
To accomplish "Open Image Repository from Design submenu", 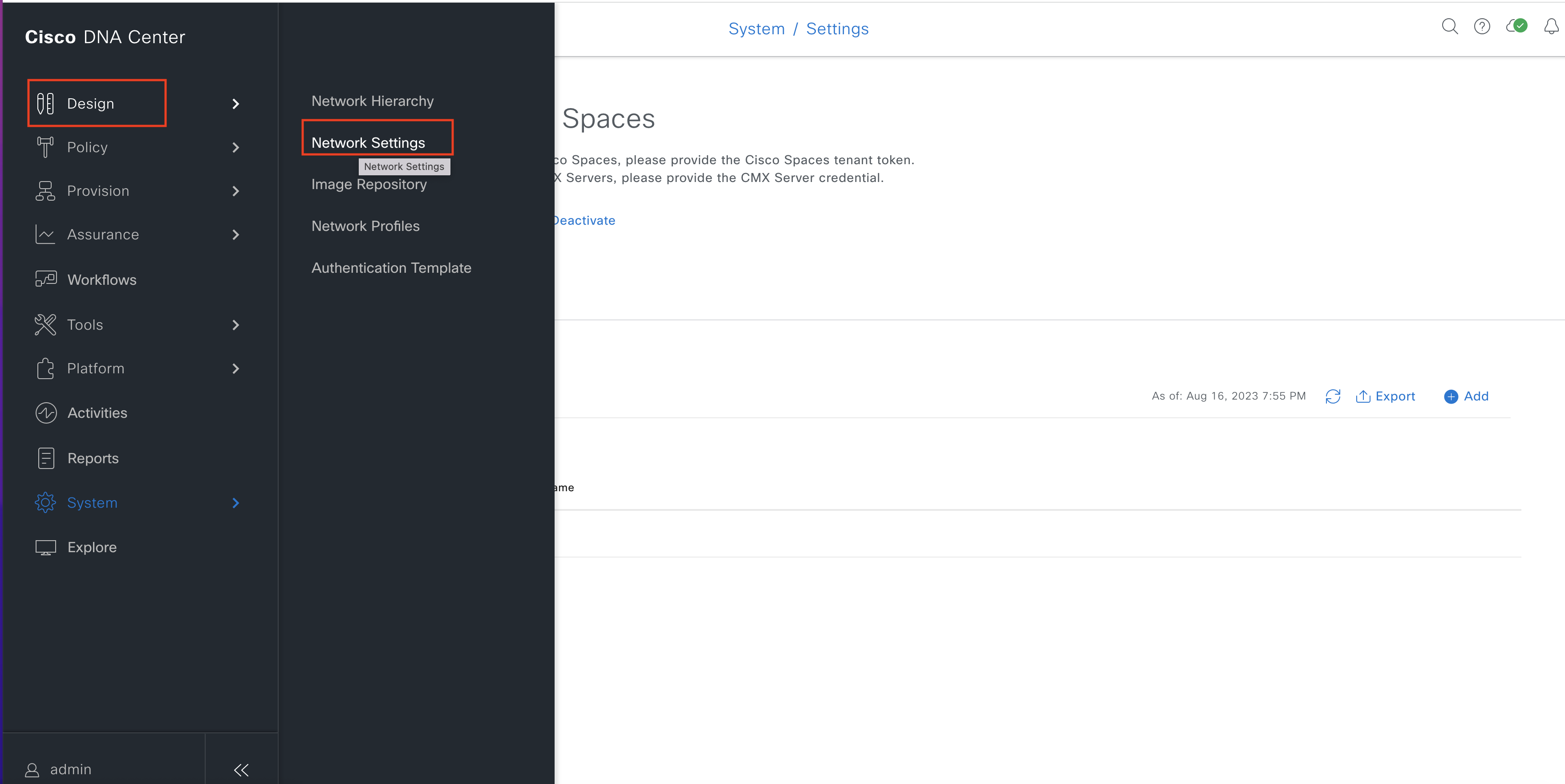I will [x=369, y=185].
